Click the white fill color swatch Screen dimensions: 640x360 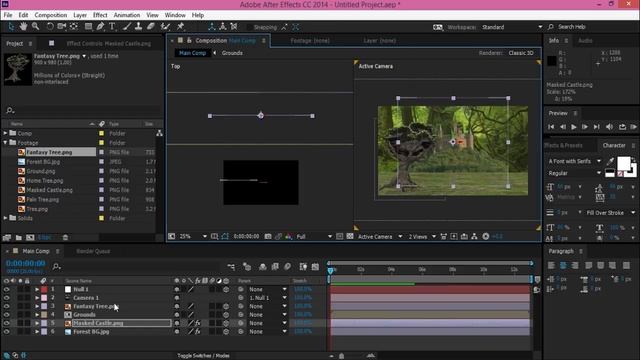624,163
